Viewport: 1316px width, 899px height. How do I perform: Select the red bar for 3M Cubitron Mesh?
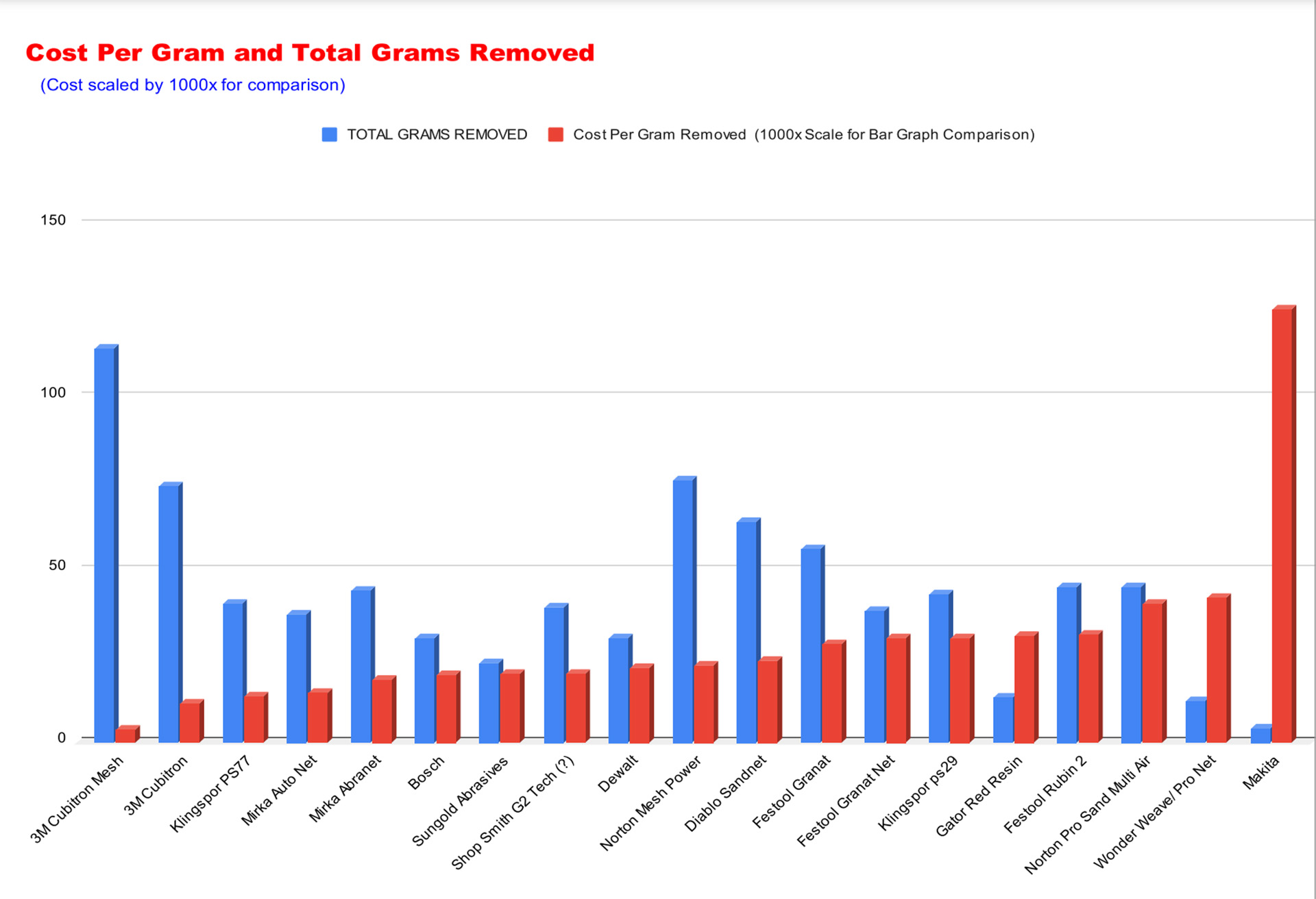[127, 735]
